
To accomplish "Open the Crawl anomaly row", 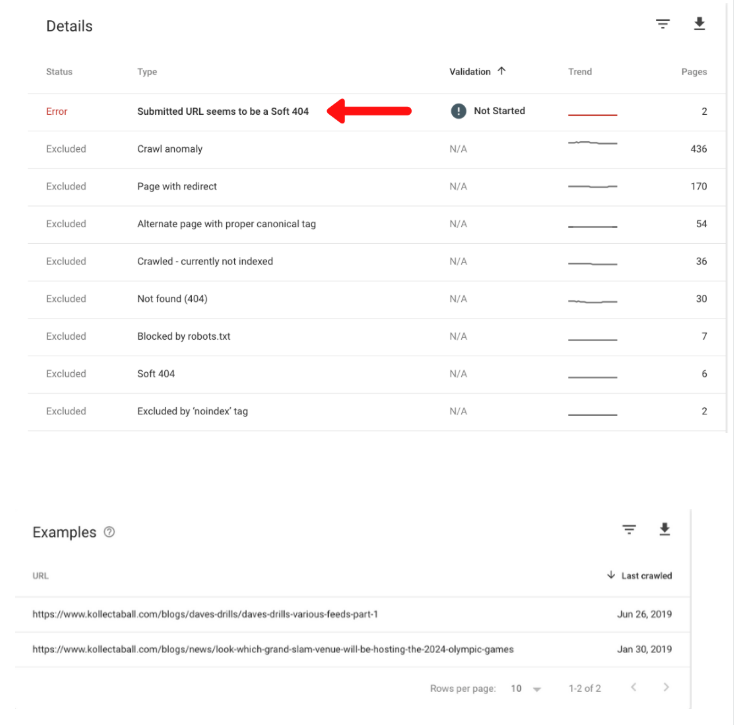I will tap(377, 149).
